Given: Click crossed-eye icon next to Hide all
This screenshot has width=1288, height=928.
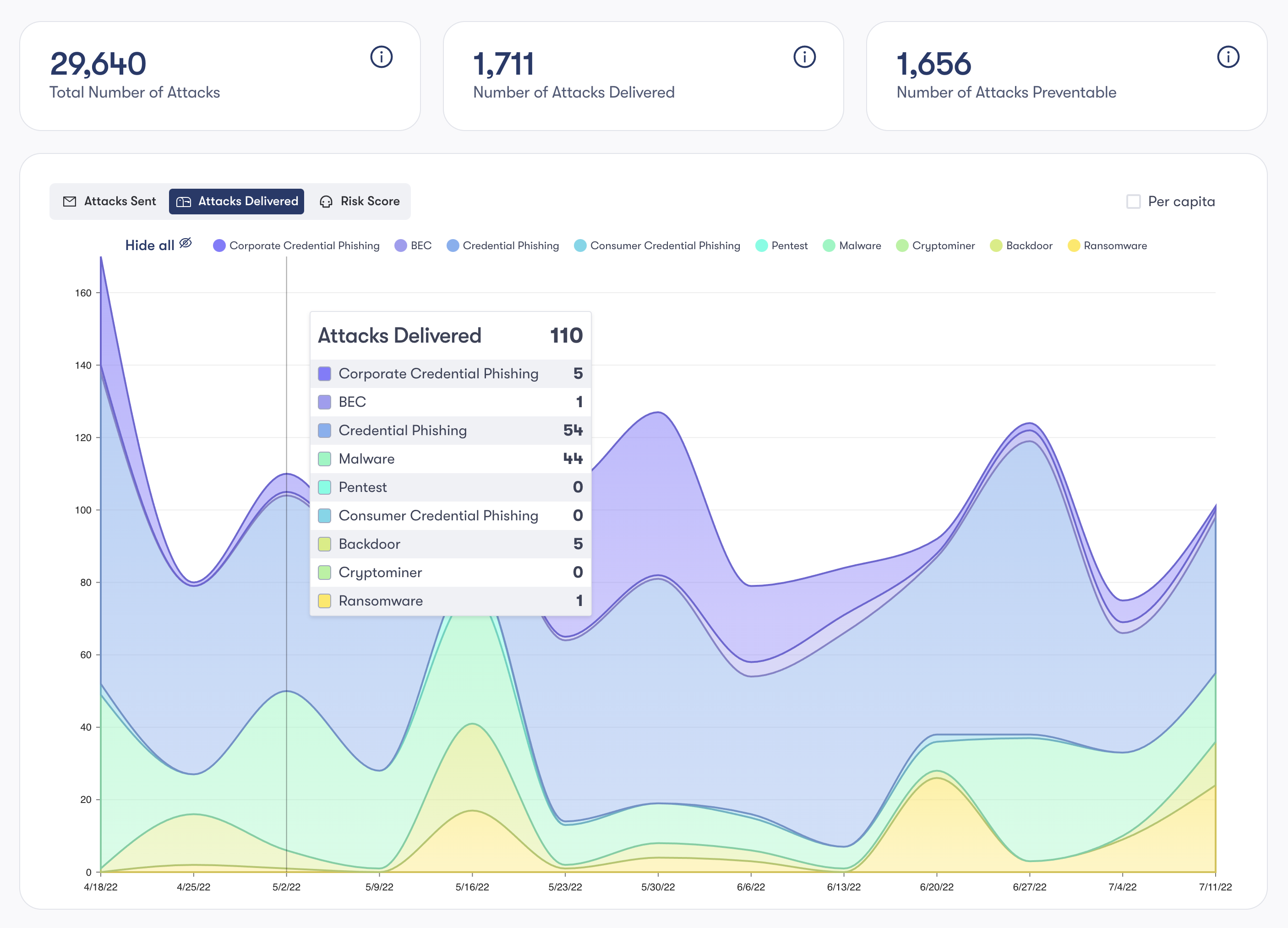Looking at the screenshot, I should click(186, 244).
